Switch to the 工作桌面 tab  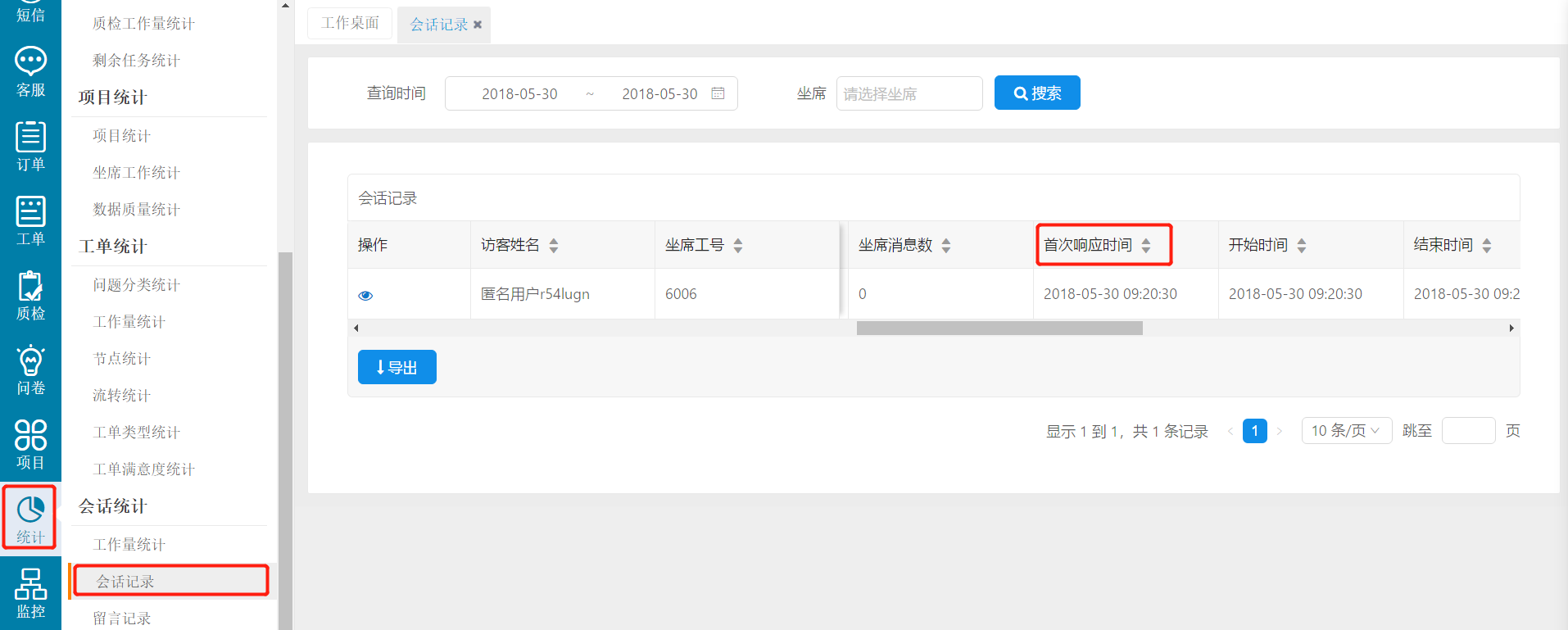(350, 23)
